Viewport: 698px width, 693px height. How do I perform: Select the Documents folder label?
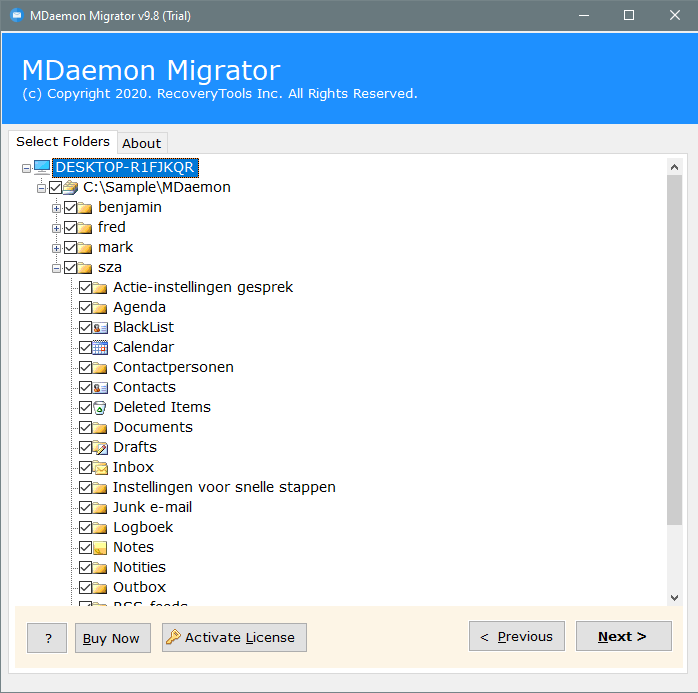pyautogui.click(x=153, y=427)
